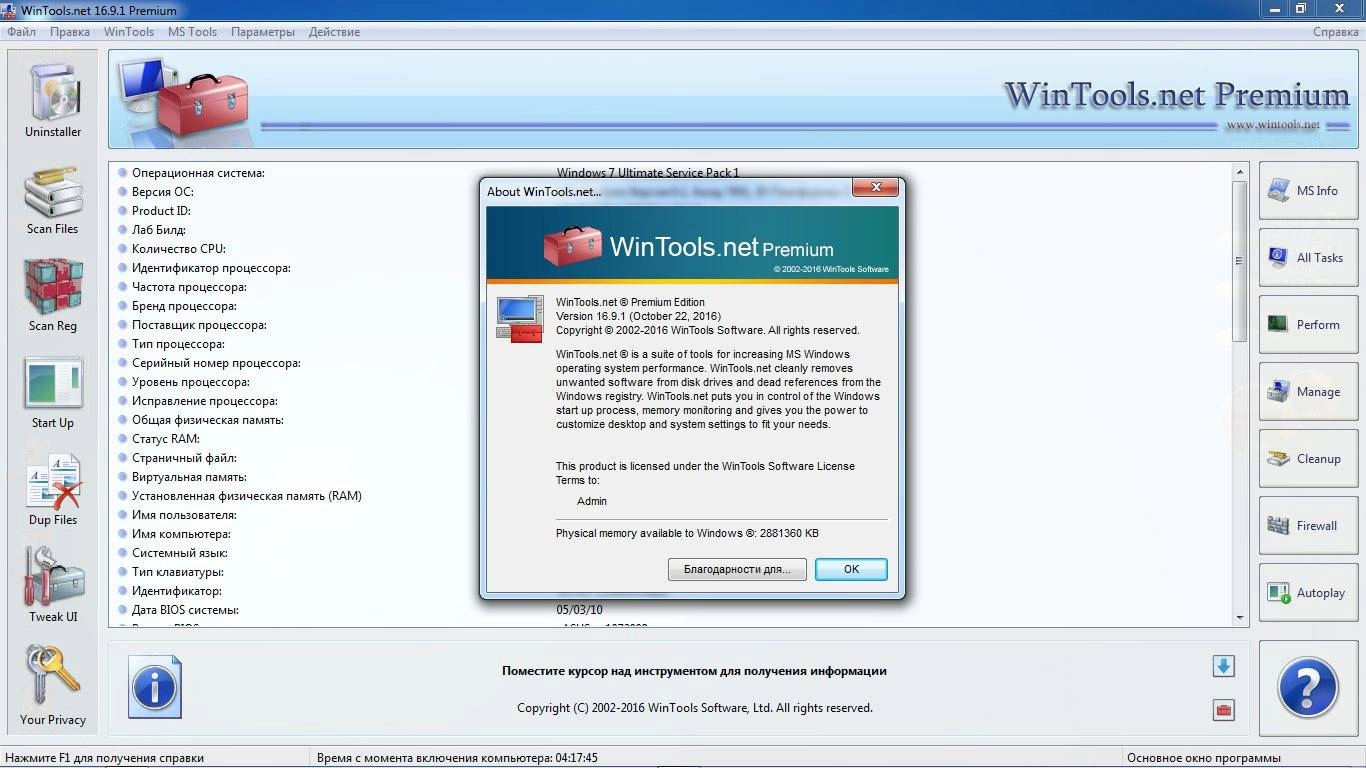The image size is (1366, 768).
Task: Select the Тип процессора row
Action: click(672, 344)
